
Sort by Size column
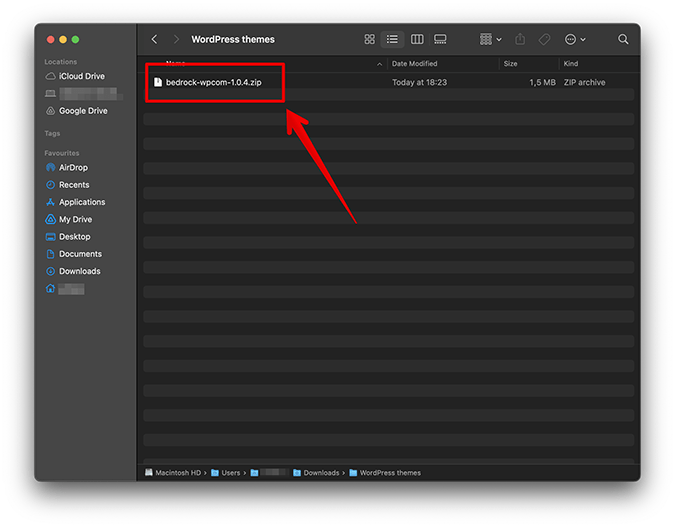coord(510,64)
